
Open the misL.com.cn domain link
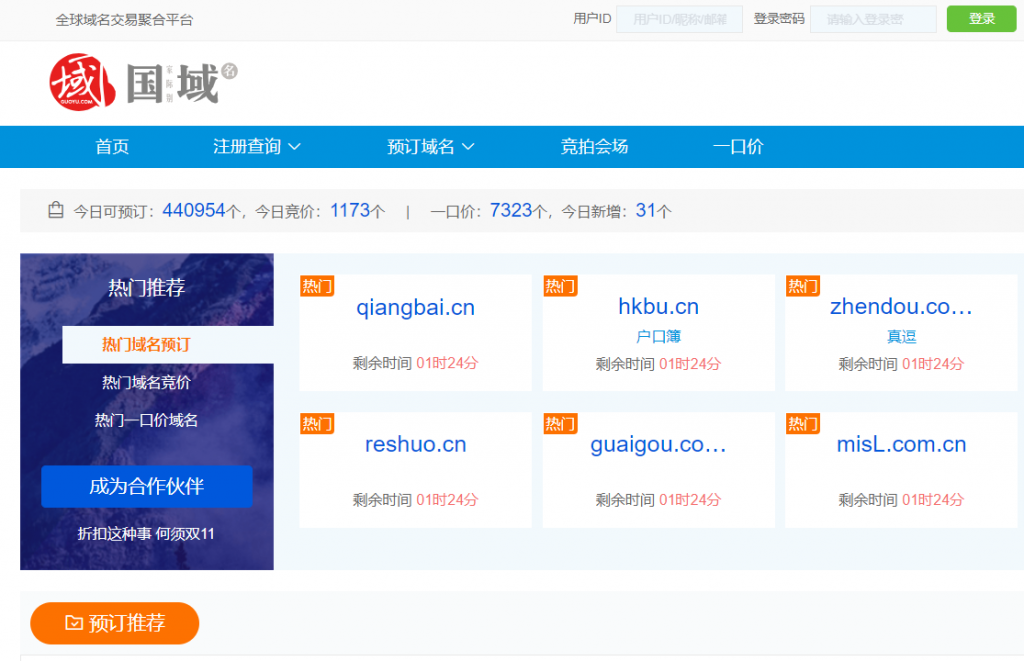pyautogui.click(x=901, y=444)
